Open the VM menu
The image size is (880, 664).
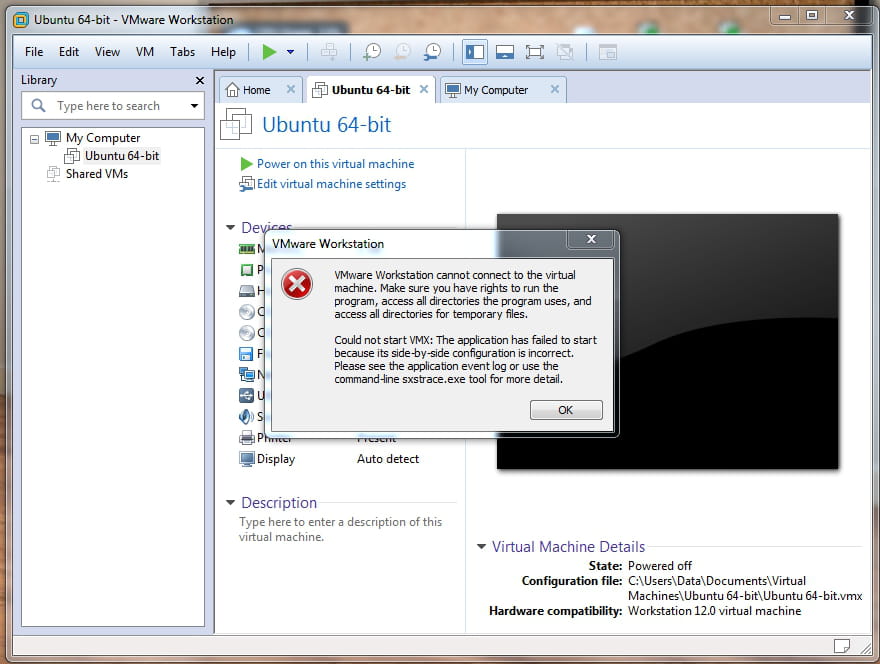coord(145,52)
